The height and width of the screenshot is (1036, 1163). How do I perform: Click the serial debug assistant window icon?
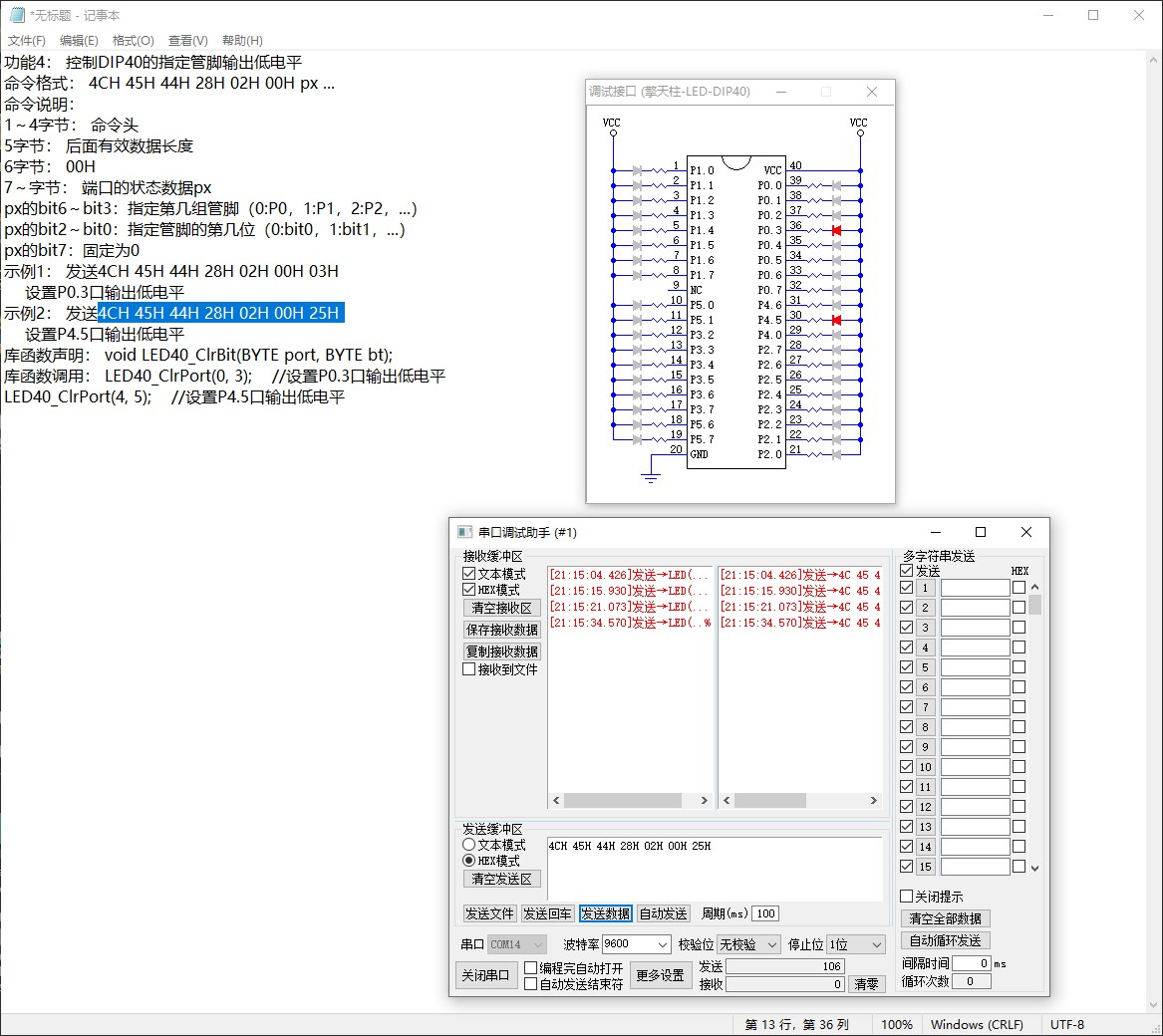click(465, 532)
